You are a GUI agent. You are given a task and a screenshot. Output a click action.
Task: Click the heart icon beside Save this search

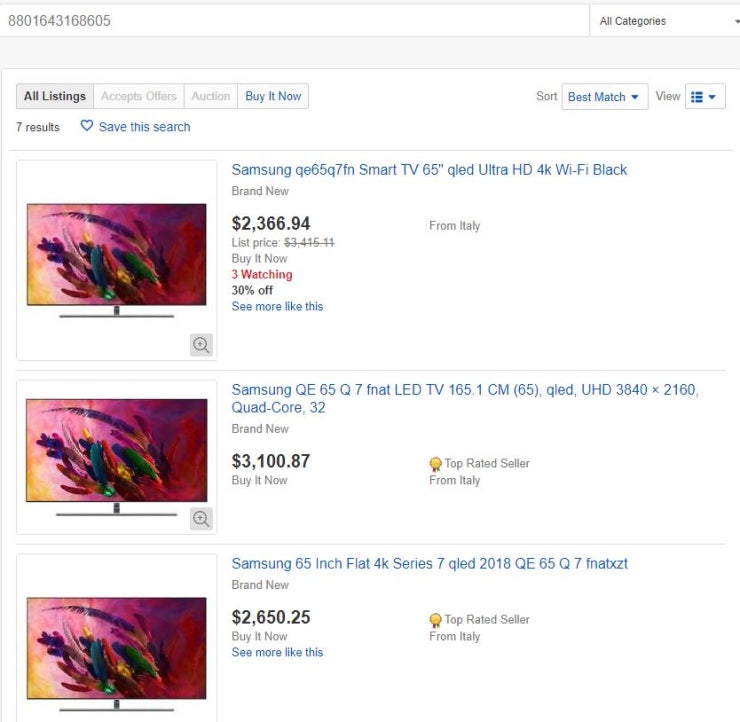point(86,127)
